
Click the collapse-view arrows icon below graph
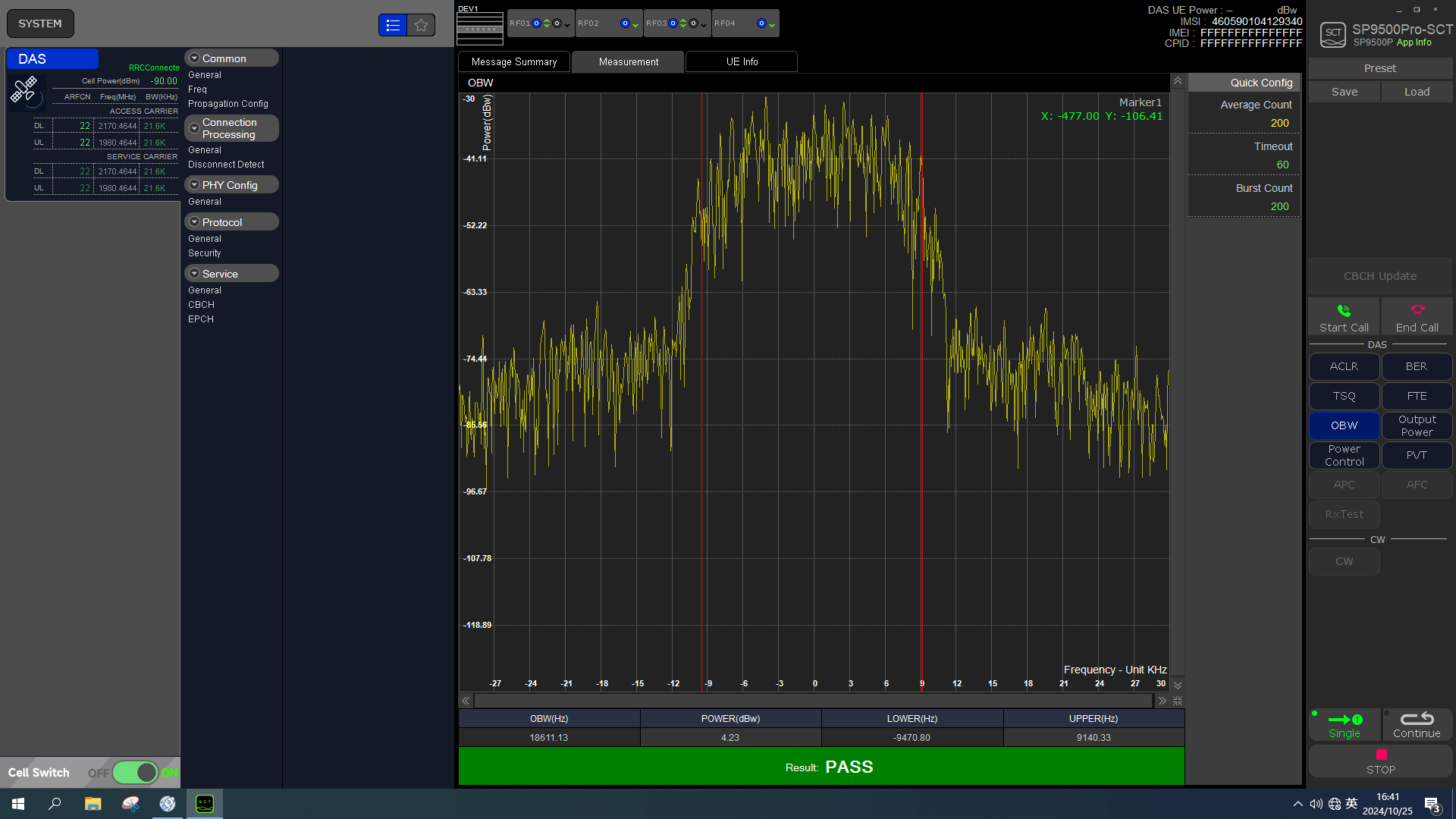(x=1178, y=701)
